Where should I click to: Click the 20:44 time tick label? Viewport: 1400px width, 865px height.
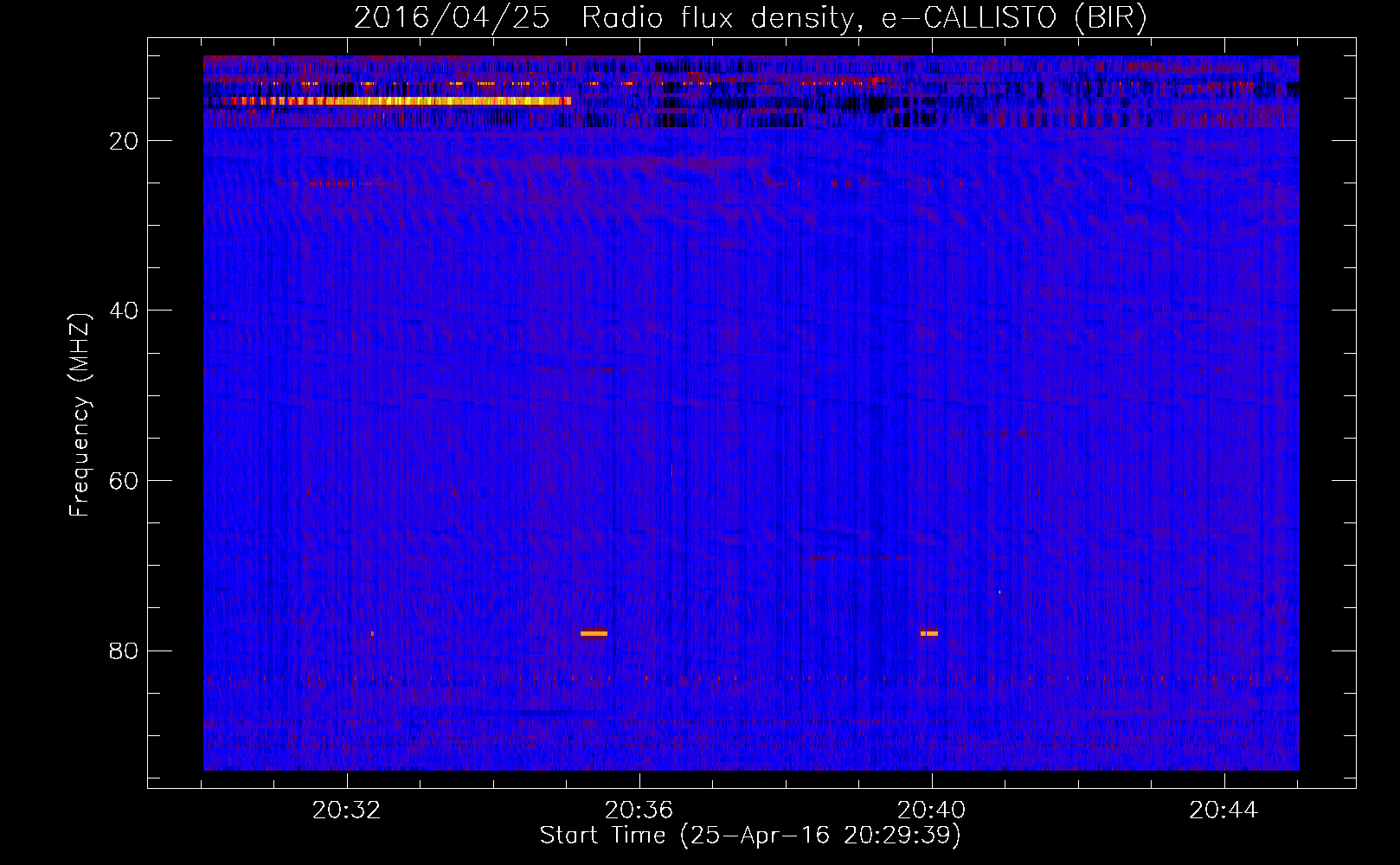pos(1223,811)
